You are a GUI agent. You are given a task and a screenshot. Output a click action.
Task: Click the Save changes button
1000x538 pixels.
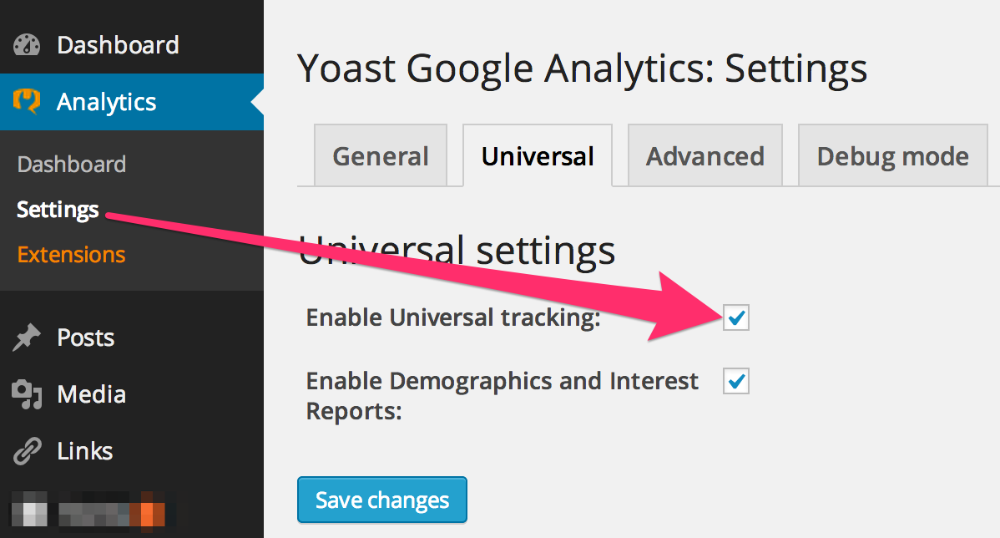pos(382,500)
